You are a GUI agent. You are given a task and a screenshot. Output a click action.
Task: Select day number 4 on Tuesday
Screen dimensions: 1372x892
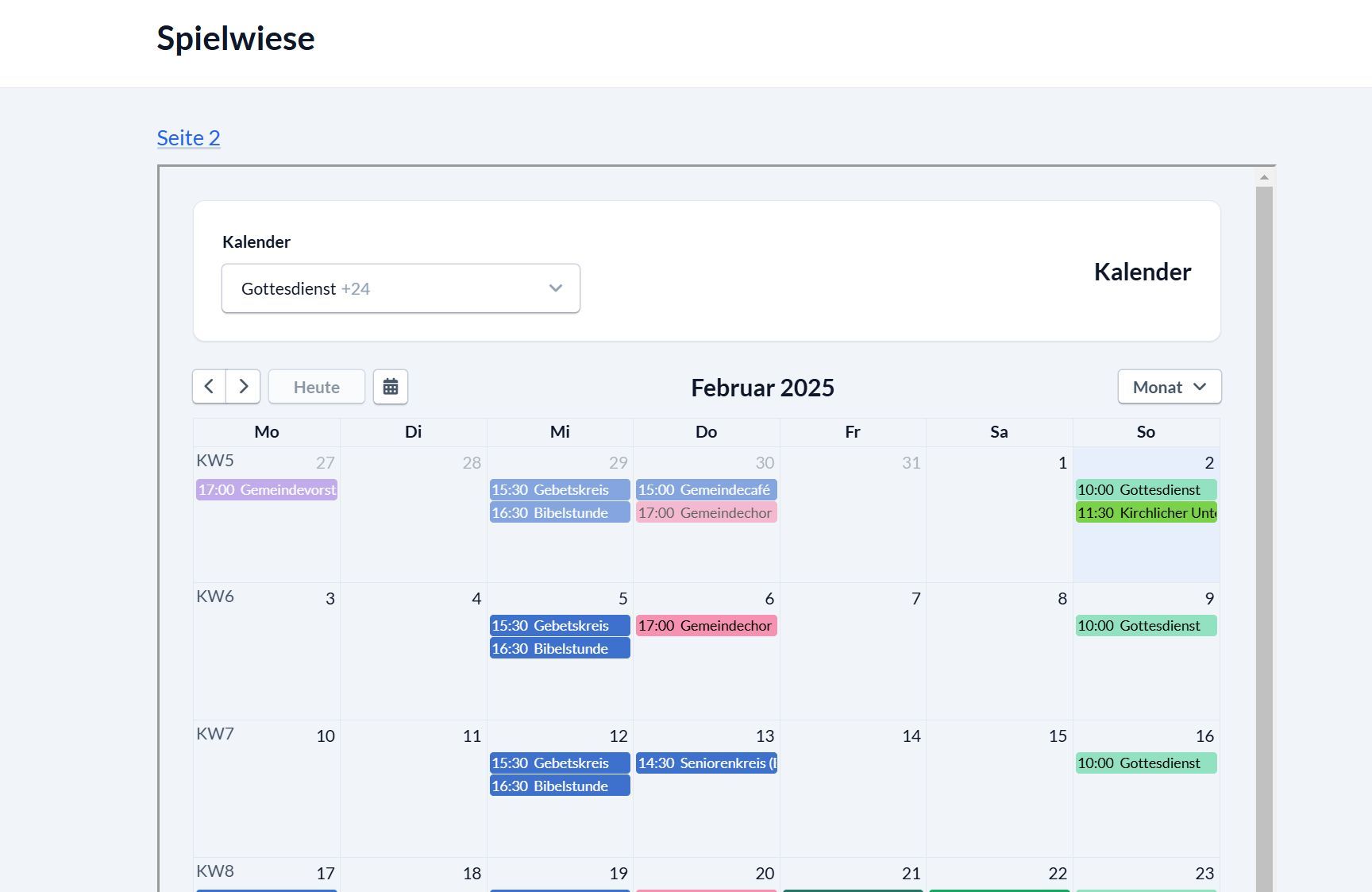coord(476,599)
